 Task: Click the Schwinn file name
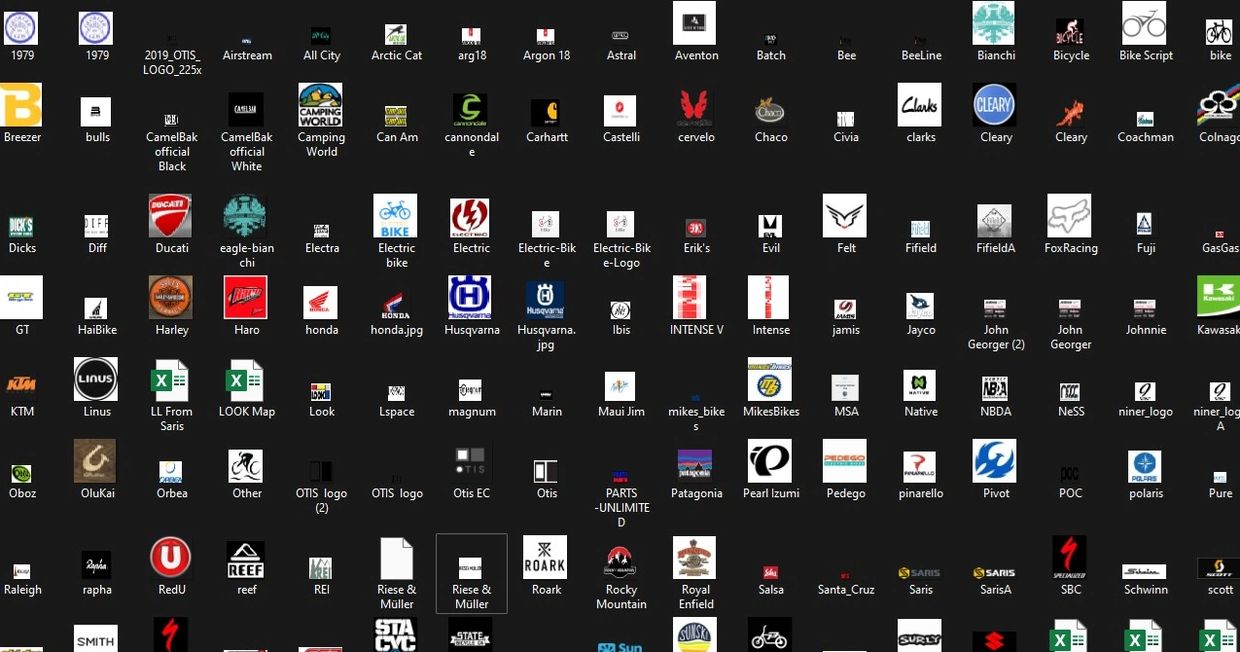tap(1145, 590)
